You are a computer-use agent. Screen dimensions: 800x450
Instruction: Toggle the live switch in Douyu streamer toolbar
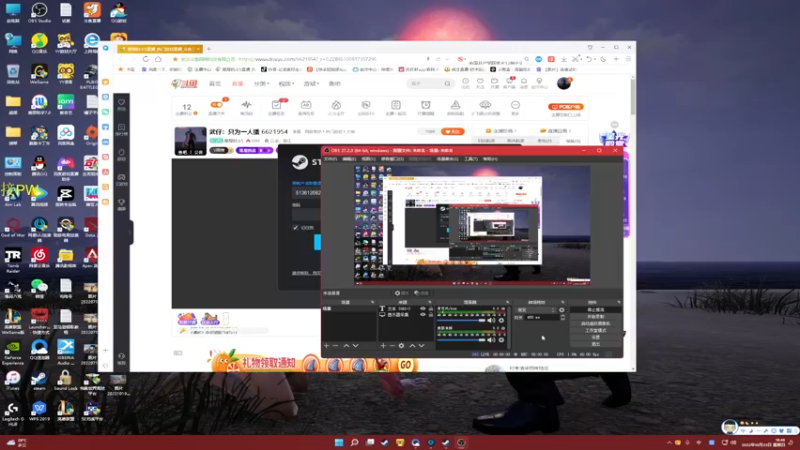216,105
